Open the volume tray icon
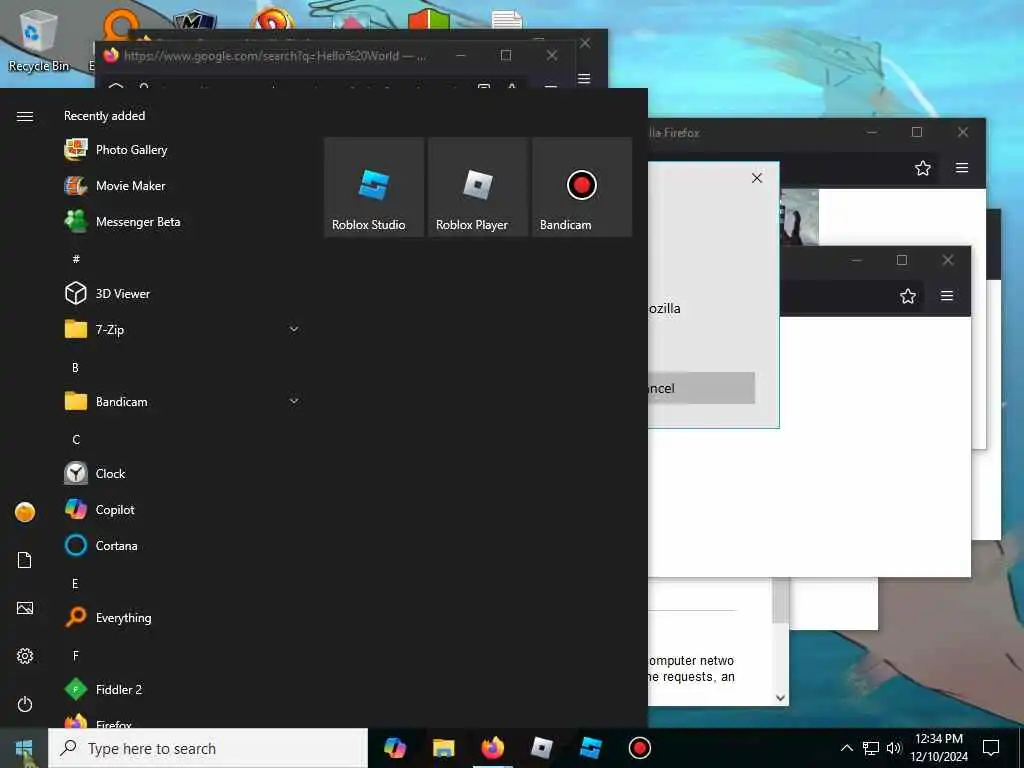The height and width of the screenshot is (768, 1024). 893,748
